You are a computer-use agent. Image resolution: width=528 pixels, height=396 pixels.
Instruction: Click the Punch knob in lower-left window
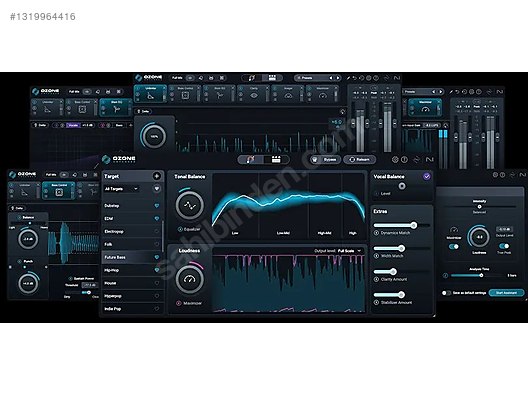[x=28, y=283]
